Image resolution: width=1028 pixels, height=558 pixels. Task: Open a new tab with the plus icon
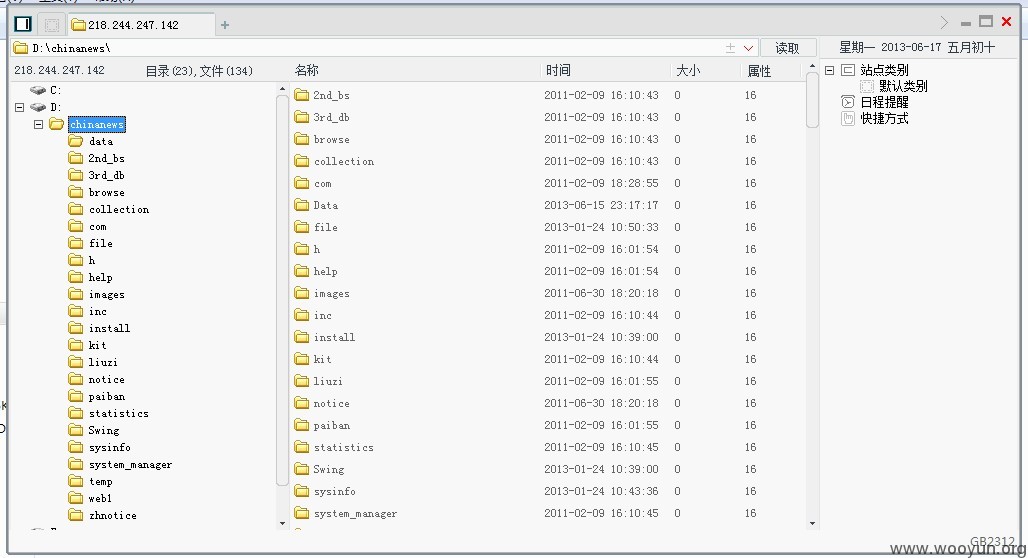click(225, 25)
